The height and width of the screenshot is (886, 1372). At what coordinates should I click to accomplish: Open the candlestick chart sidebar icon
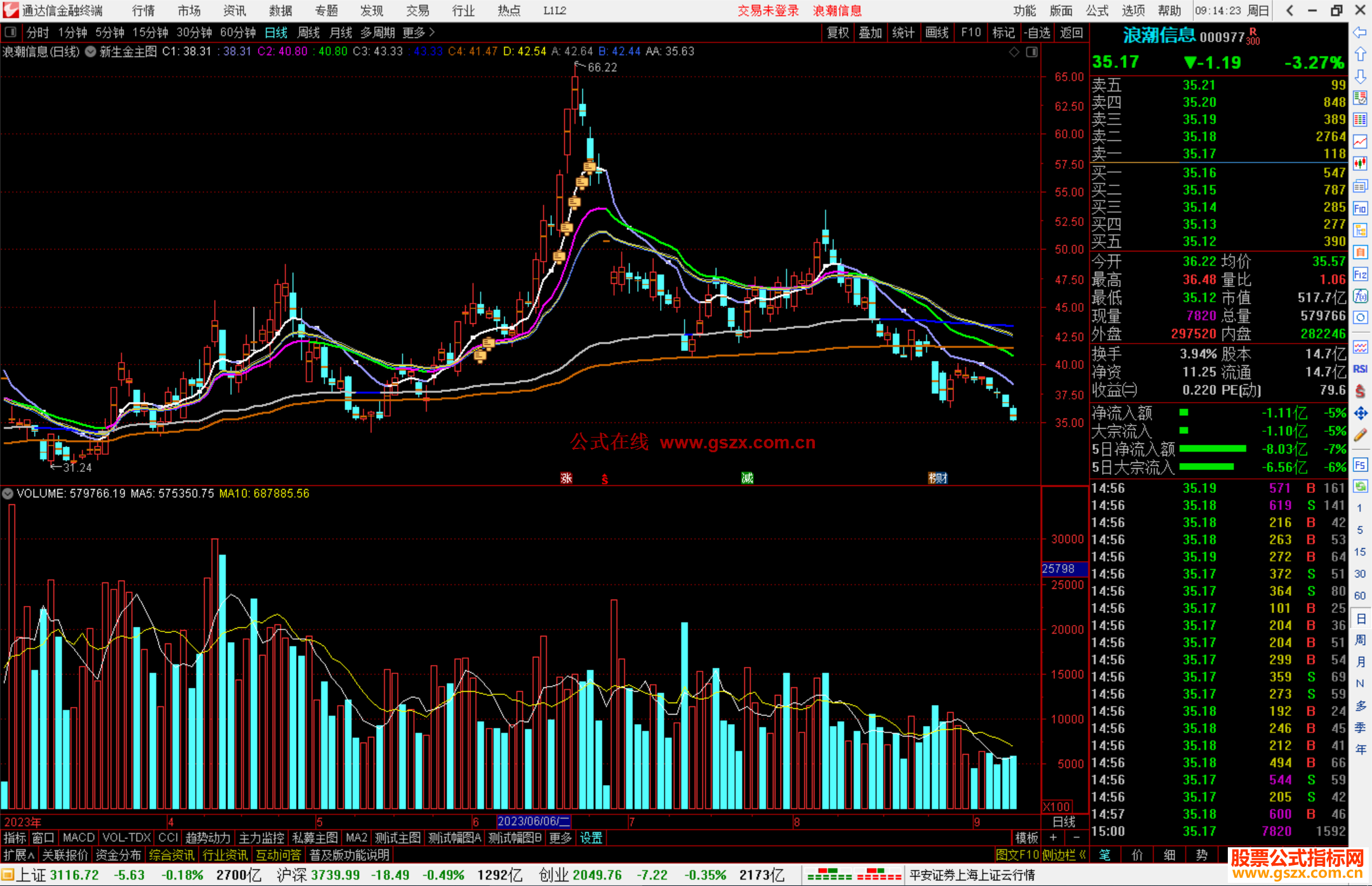click(x=1360, y=164)
